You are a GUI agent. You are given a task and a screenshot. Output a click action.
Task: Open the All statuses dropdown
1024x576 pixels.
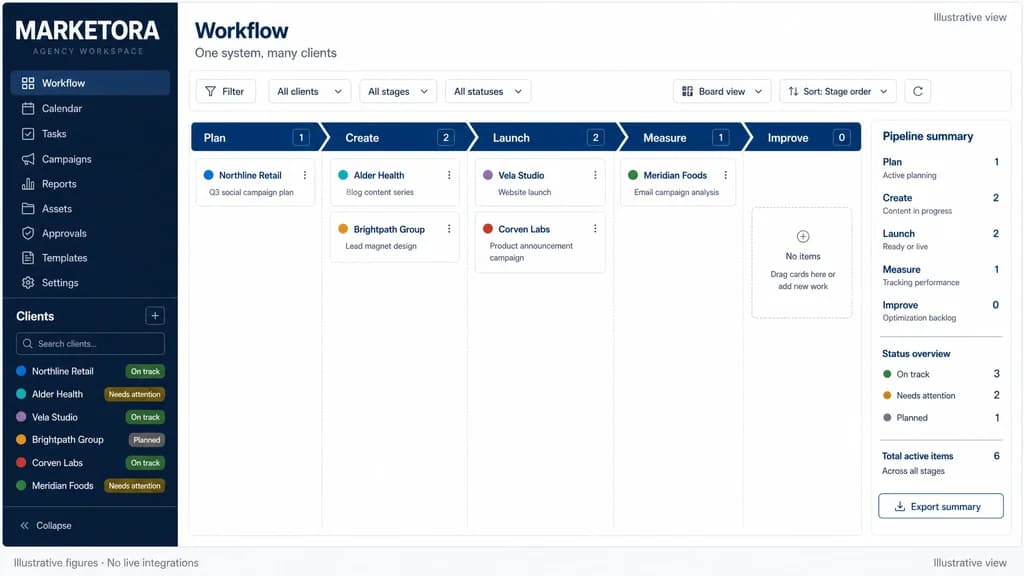pos(488,91)
